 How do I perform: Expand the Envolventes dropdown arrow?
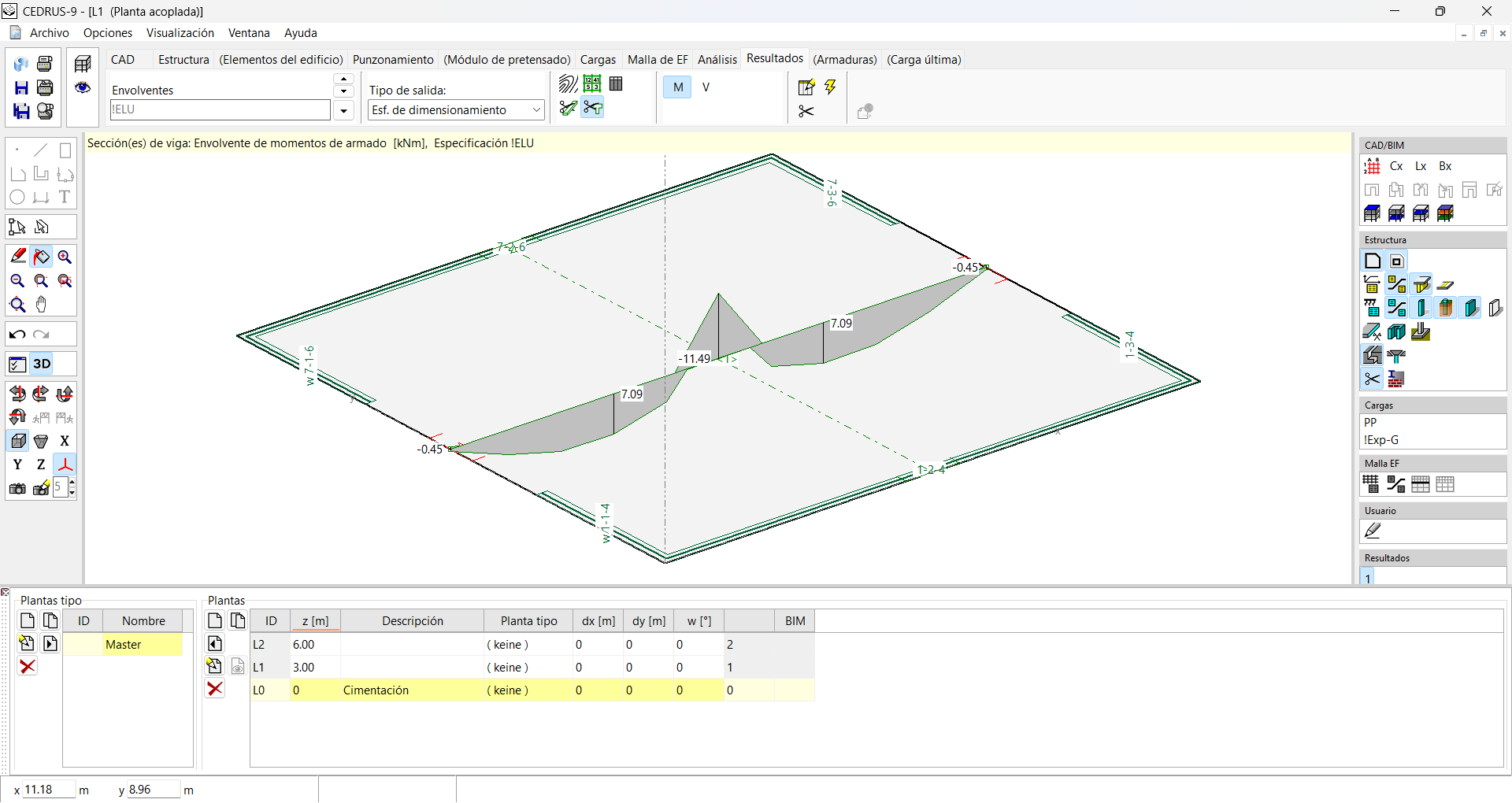click(343, 111)
